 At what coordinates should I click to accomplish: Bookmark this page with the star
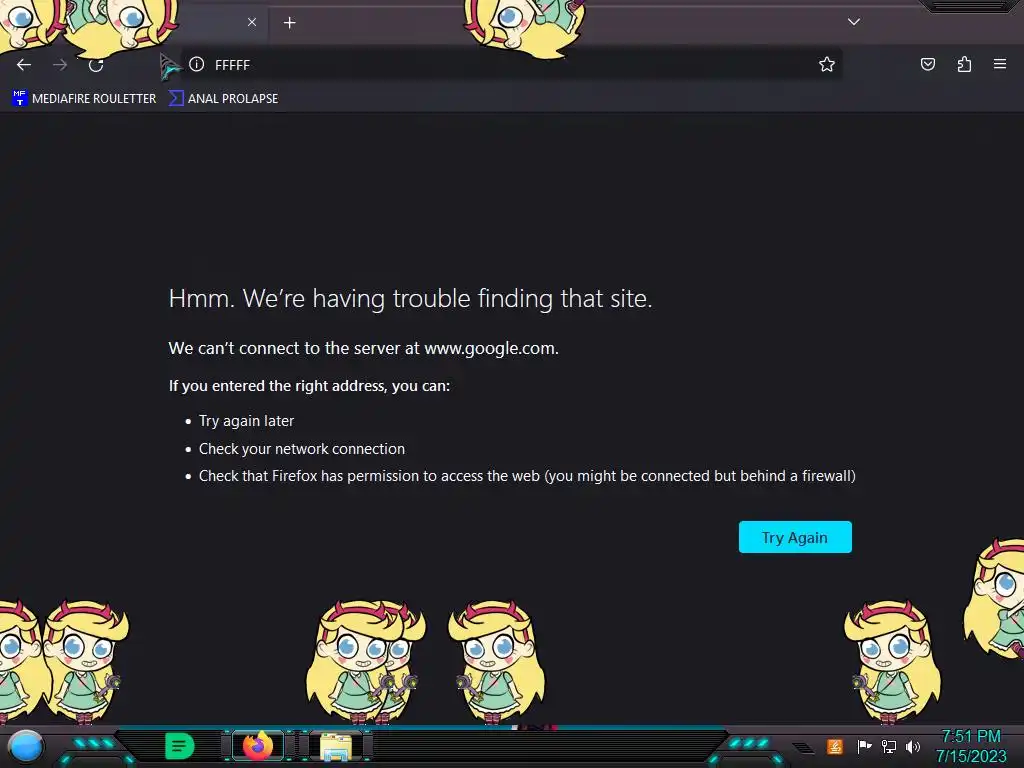point(827,64)
